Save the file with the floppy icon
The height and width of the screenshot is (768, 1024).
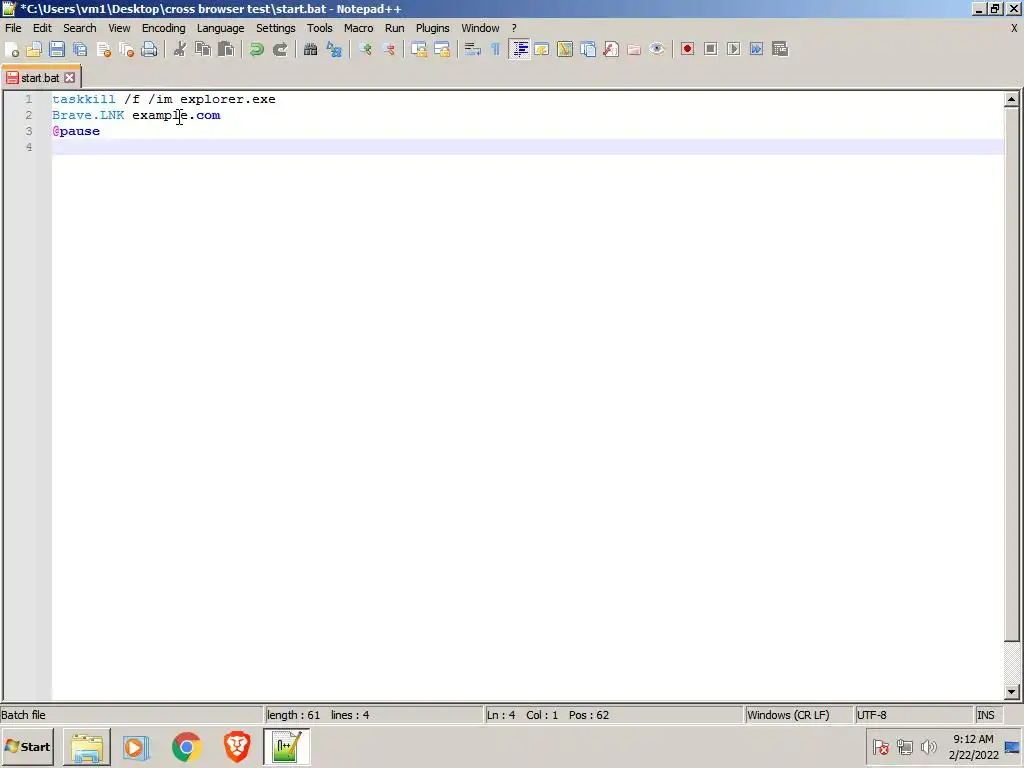[57, 50]
